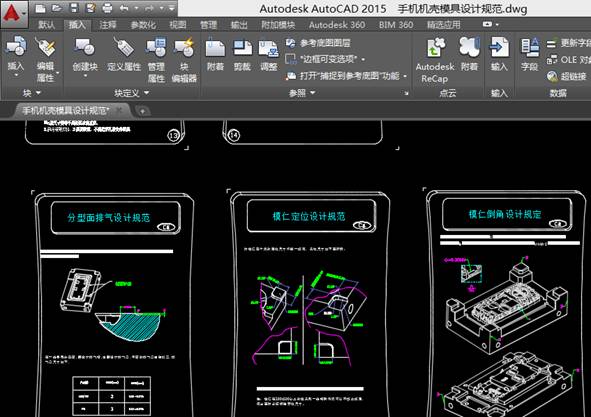This screenshot has height=417, width=591.
Task: Switch to the 默认 ribbon tab
Action: (46, 25)
